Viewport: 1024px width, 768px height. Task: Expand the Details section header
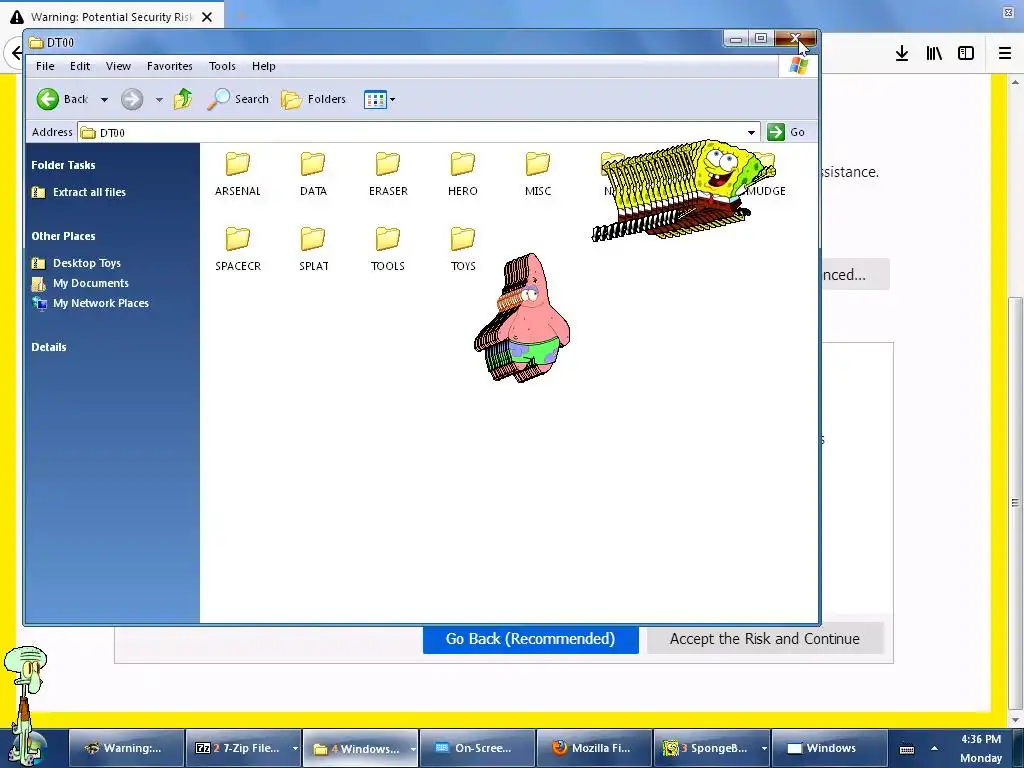49,347
